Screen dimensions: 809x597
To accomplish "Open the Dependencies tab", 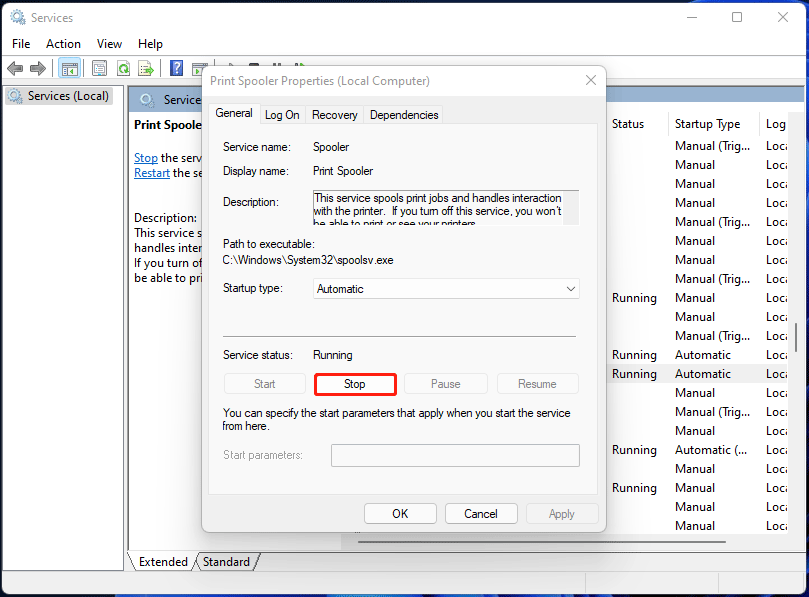I will pyautogui.click(x=403, y=114).
